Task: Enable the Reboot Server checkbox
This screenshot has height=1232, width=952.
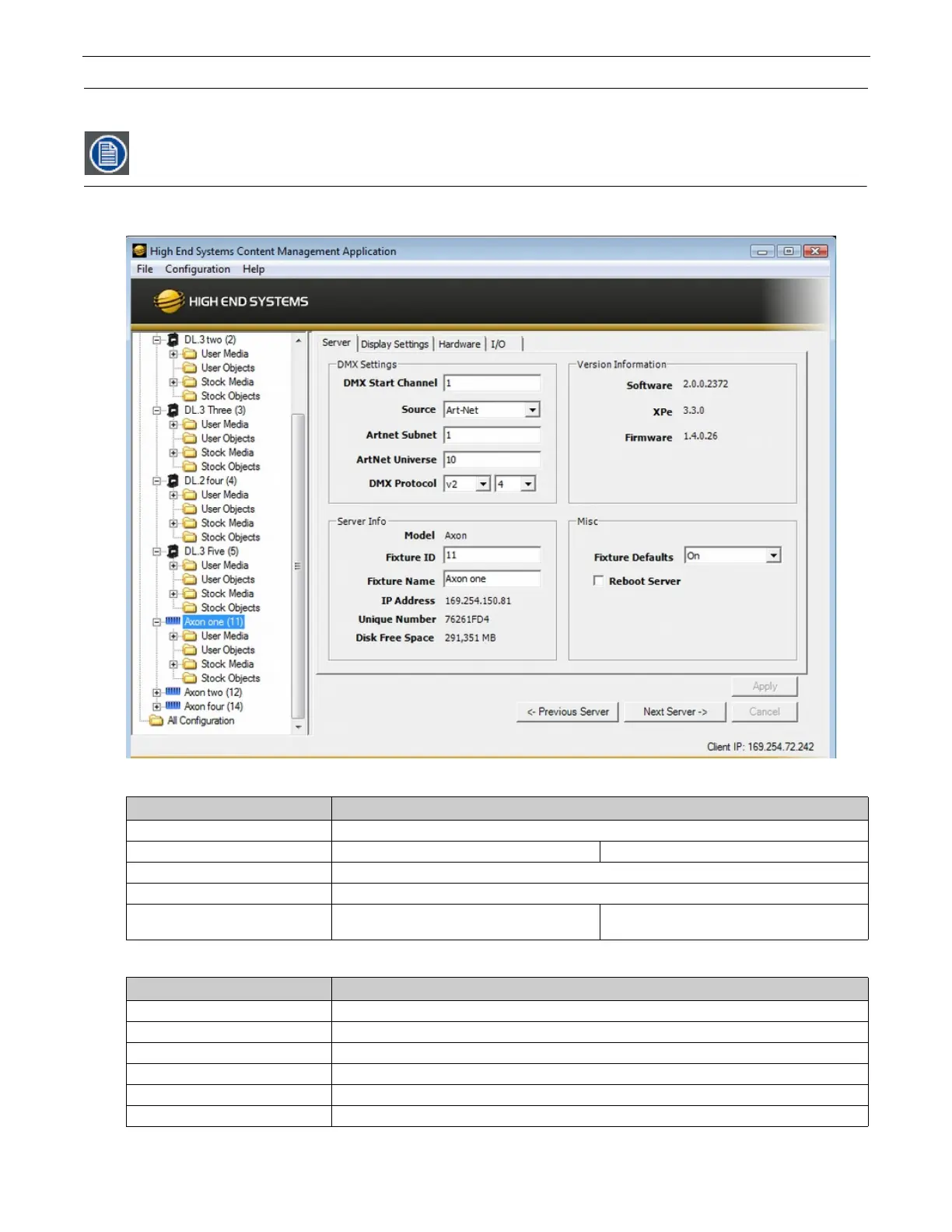Action: pyautogui.click(x=598, y=581)
